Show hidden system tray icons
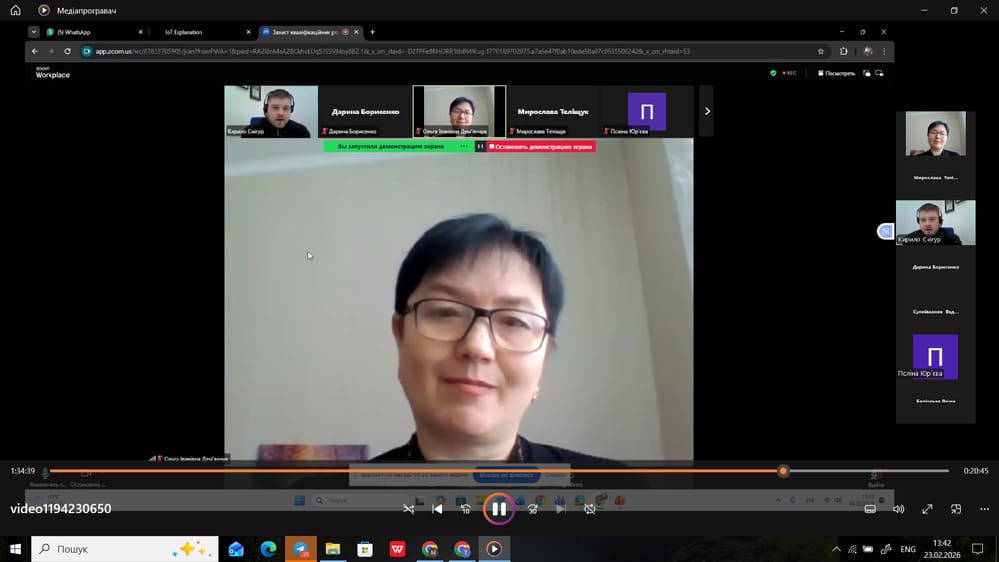This screenshot has width=999, height=562. tap(837, 549)
